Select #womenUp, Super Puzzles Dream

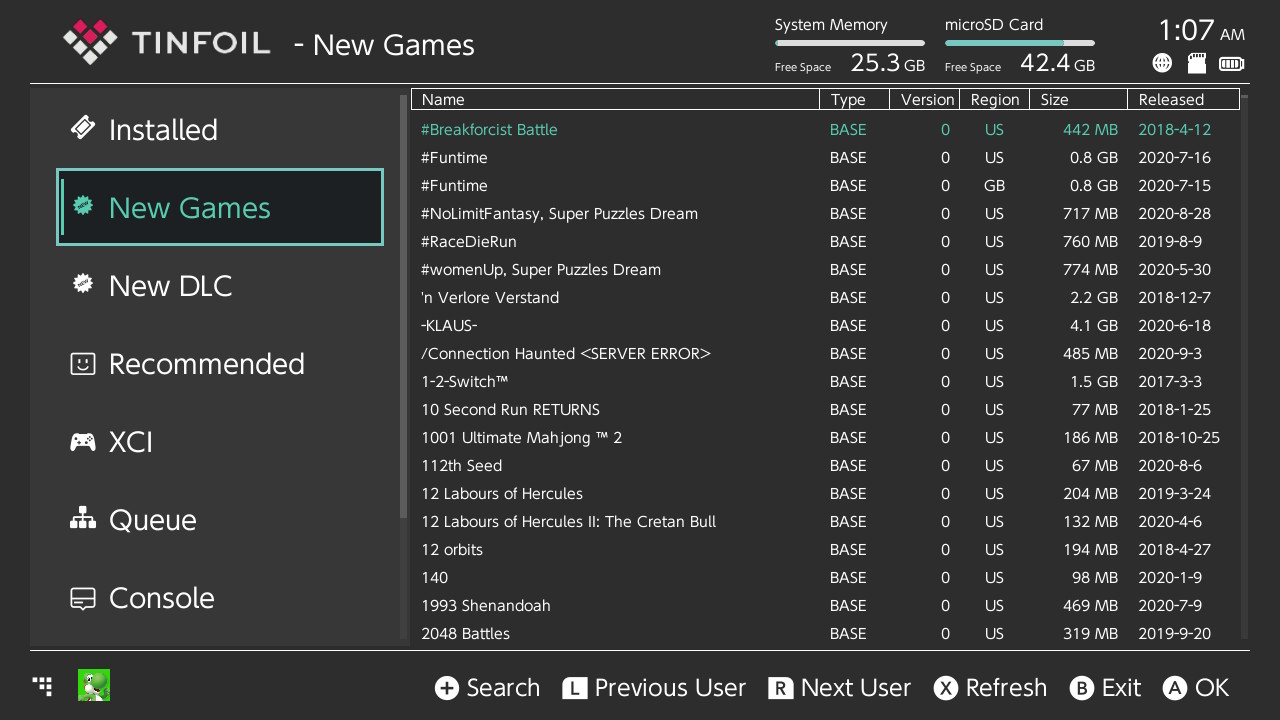coord(826,269)
